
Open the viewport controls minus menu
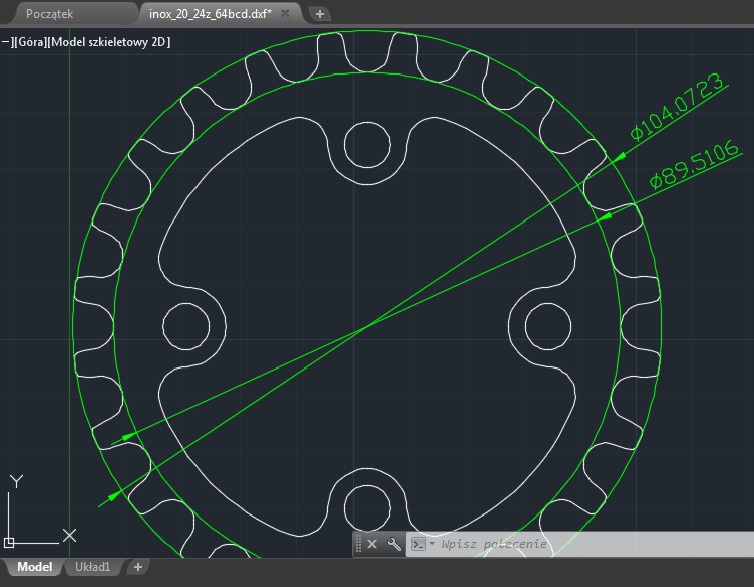point(6,42)
